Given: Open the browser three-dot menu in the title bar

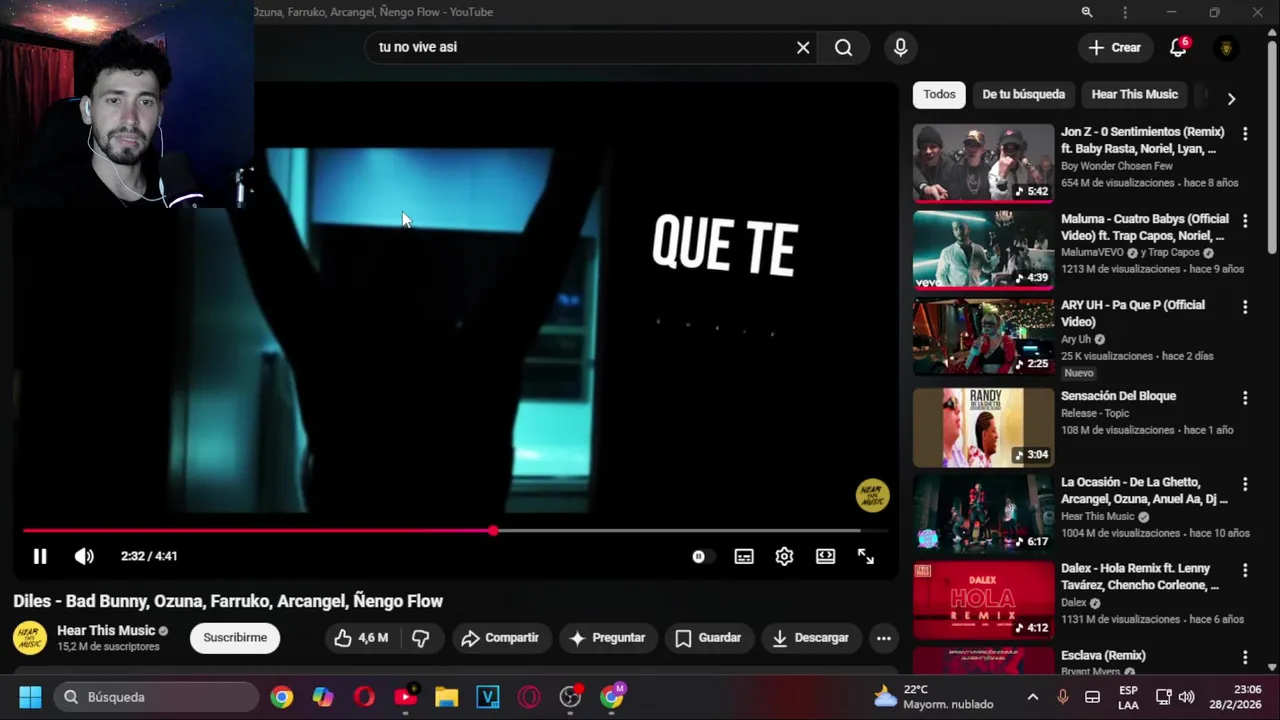Looking at the screenshot, I should click(x=1125, y=12).
